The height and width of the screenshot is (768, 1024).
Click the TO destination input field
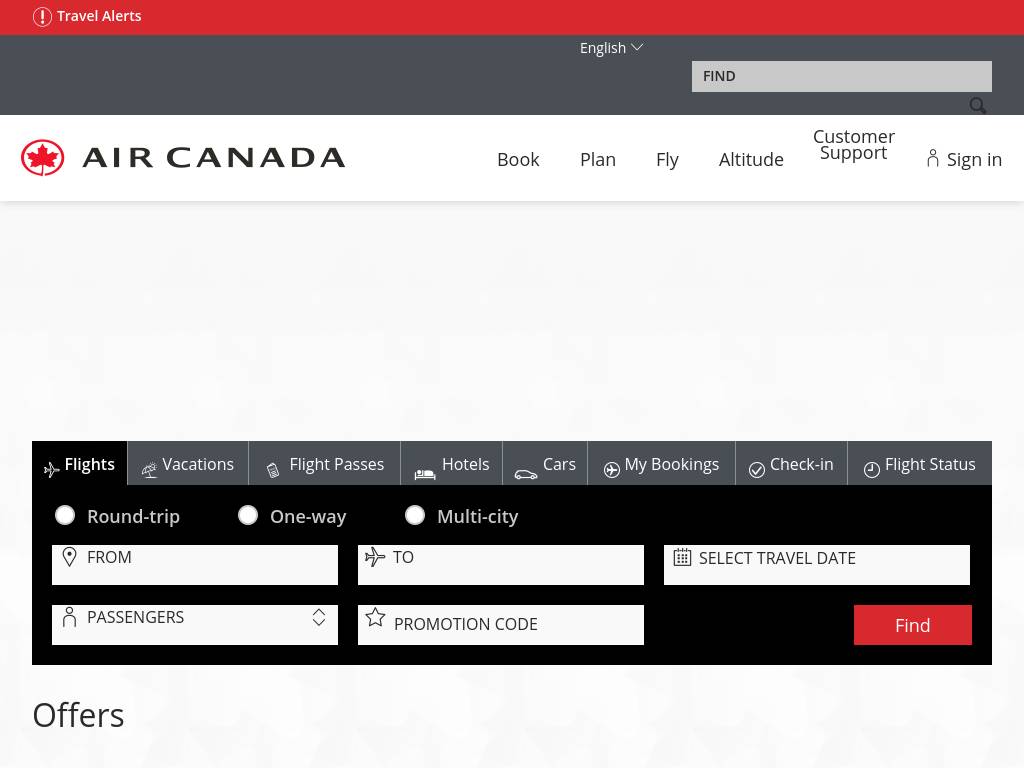click(x=501, y=565)
